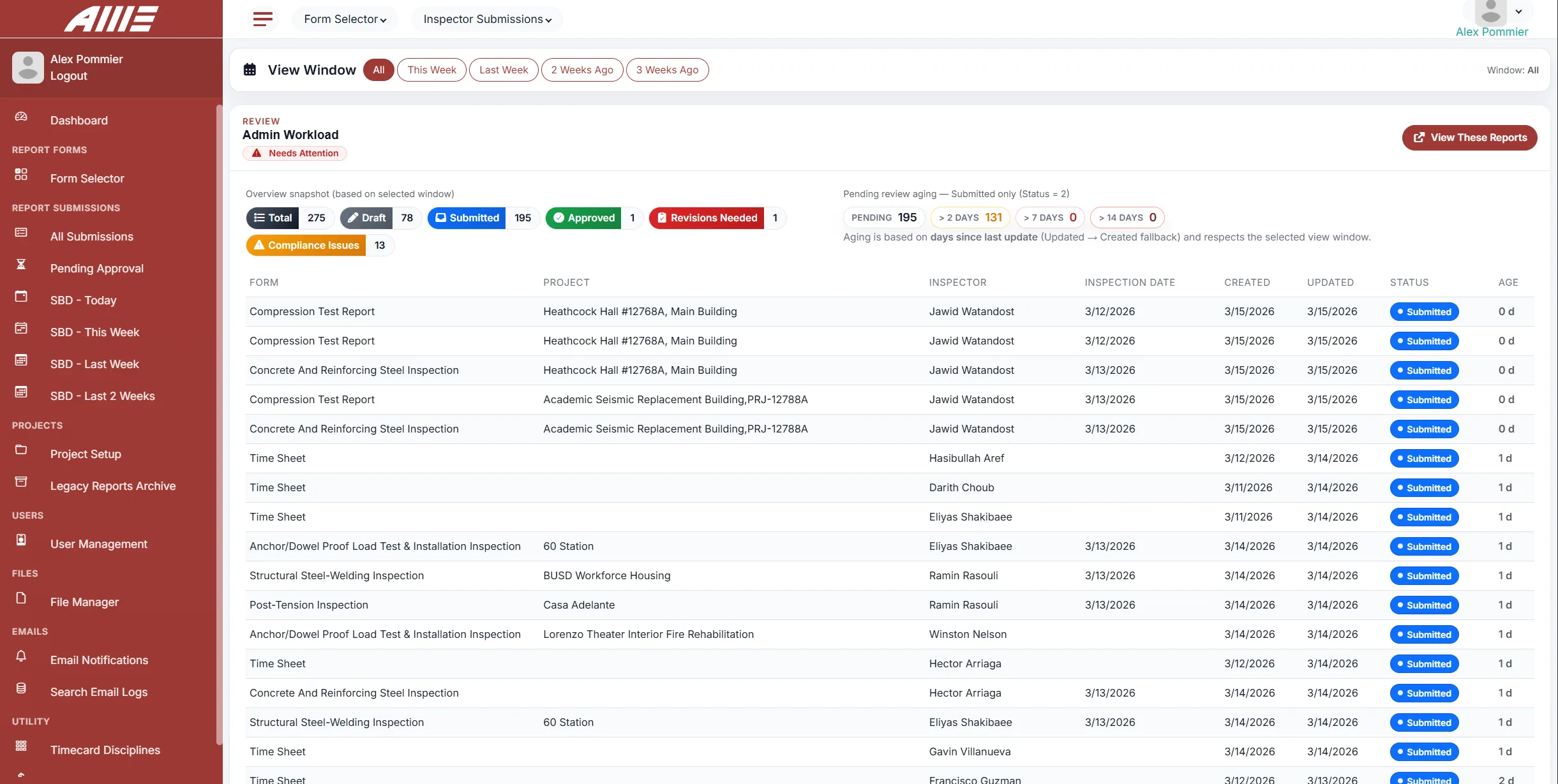Image resolution: width=1558 pixels, height=784 pixels.
Task: Click the Logout link
Action: pos(69,76)
